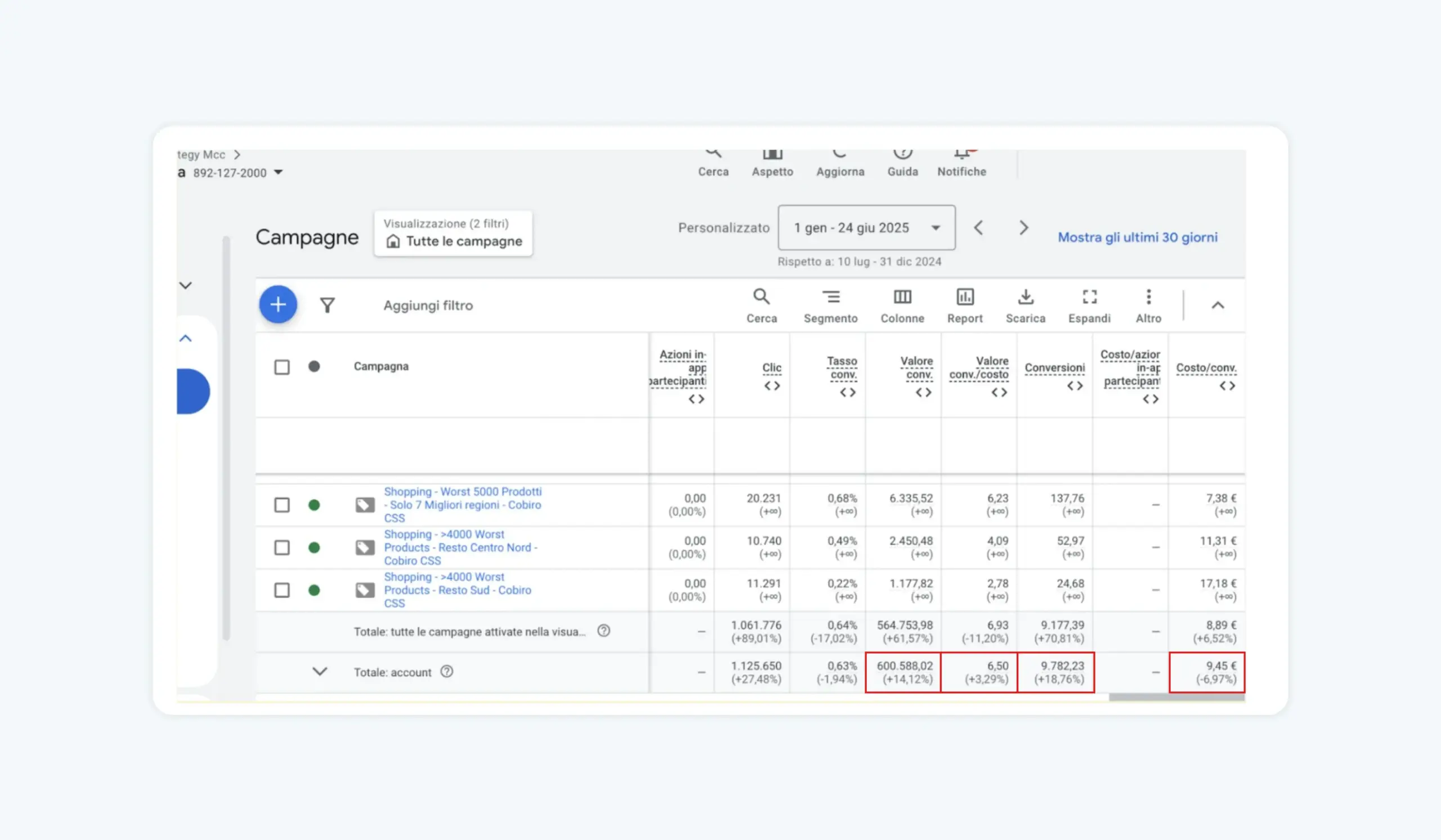
Task: Open Shopping - Worst 5000 Prodotti campaign link
Action: coord(463,505)
